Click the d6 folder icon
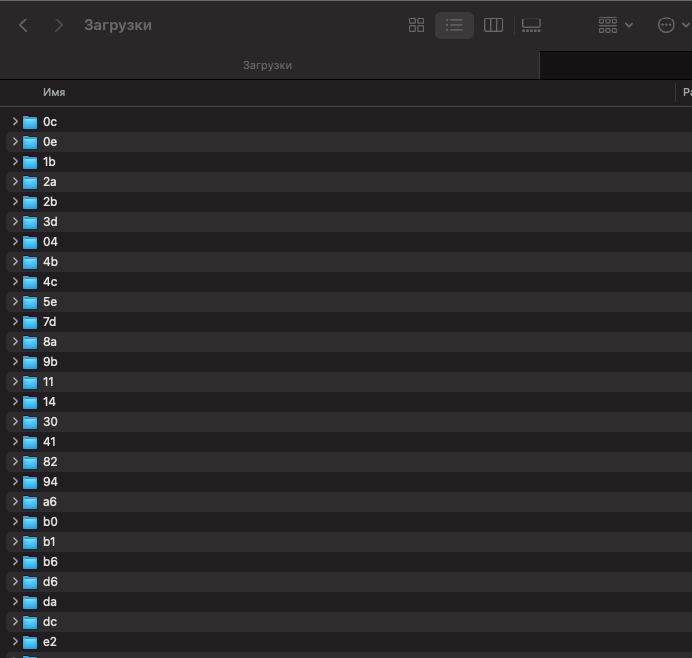 click(30, 582)
